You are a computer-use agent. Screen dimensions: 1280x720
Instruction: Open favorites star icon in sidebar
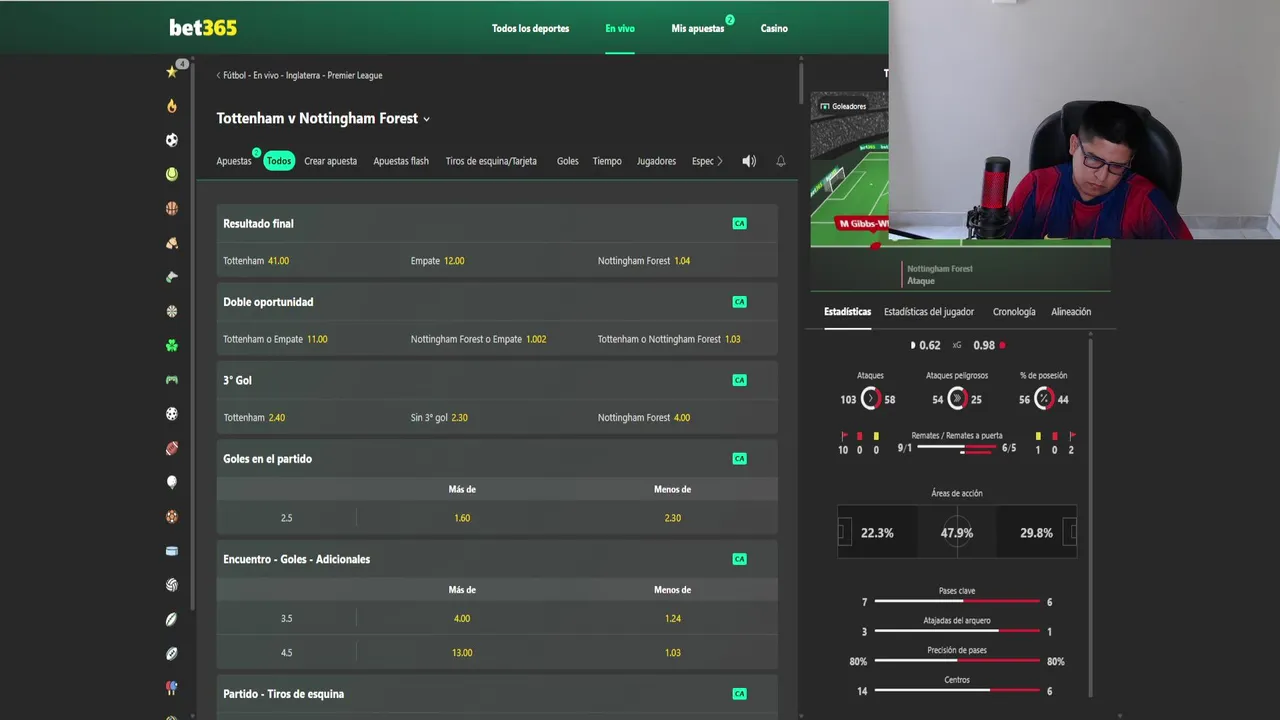172,72
